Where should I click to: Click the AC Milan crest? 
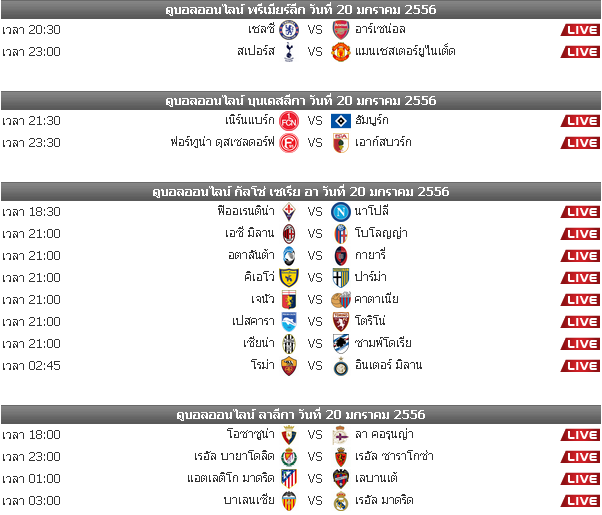289,234
